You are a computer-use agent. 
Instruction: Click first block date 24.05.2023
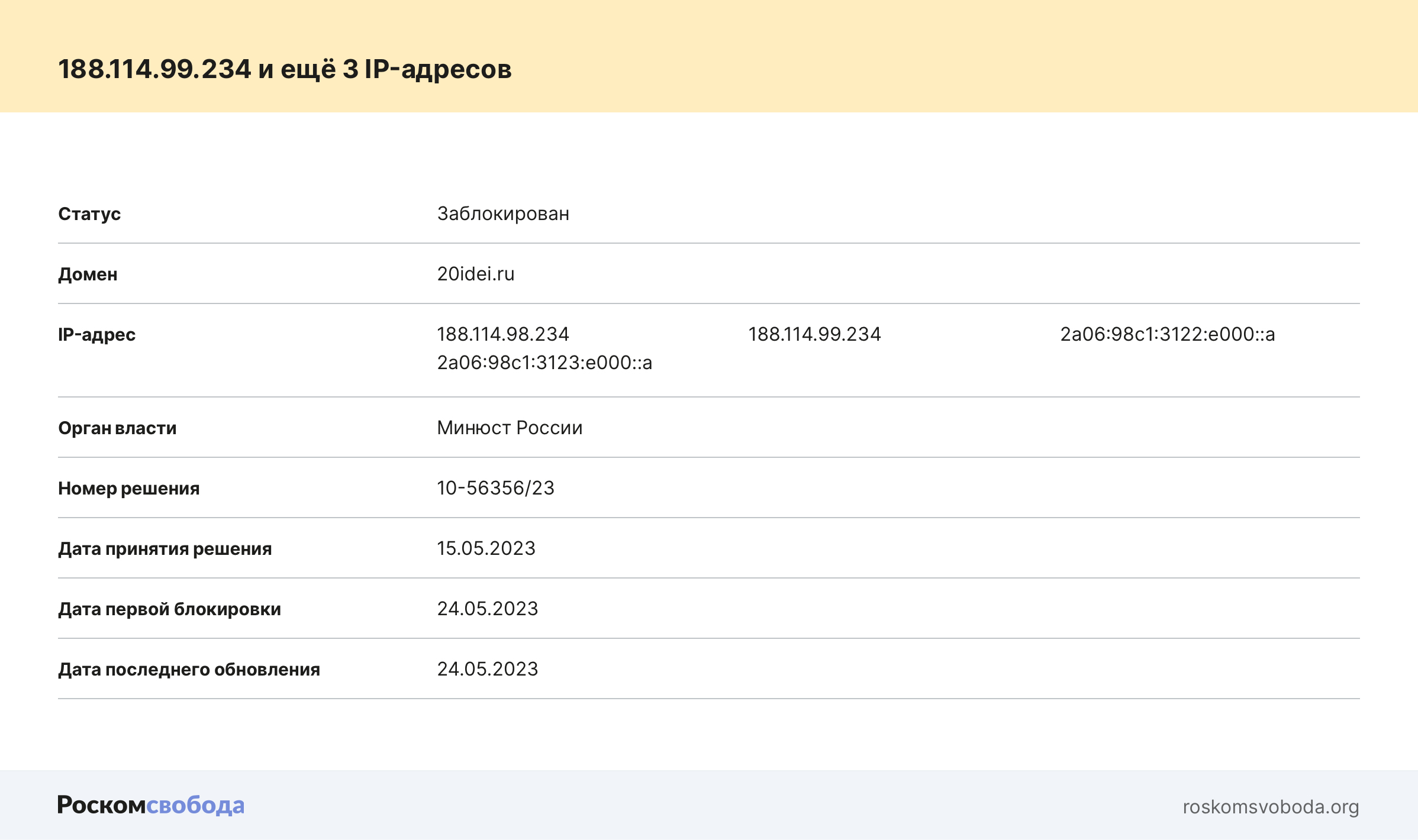[487, 609]
